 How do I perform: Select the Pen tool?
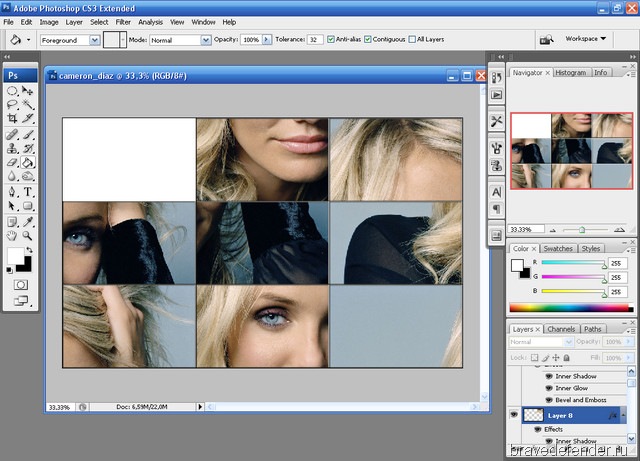[x=12, y=192]
